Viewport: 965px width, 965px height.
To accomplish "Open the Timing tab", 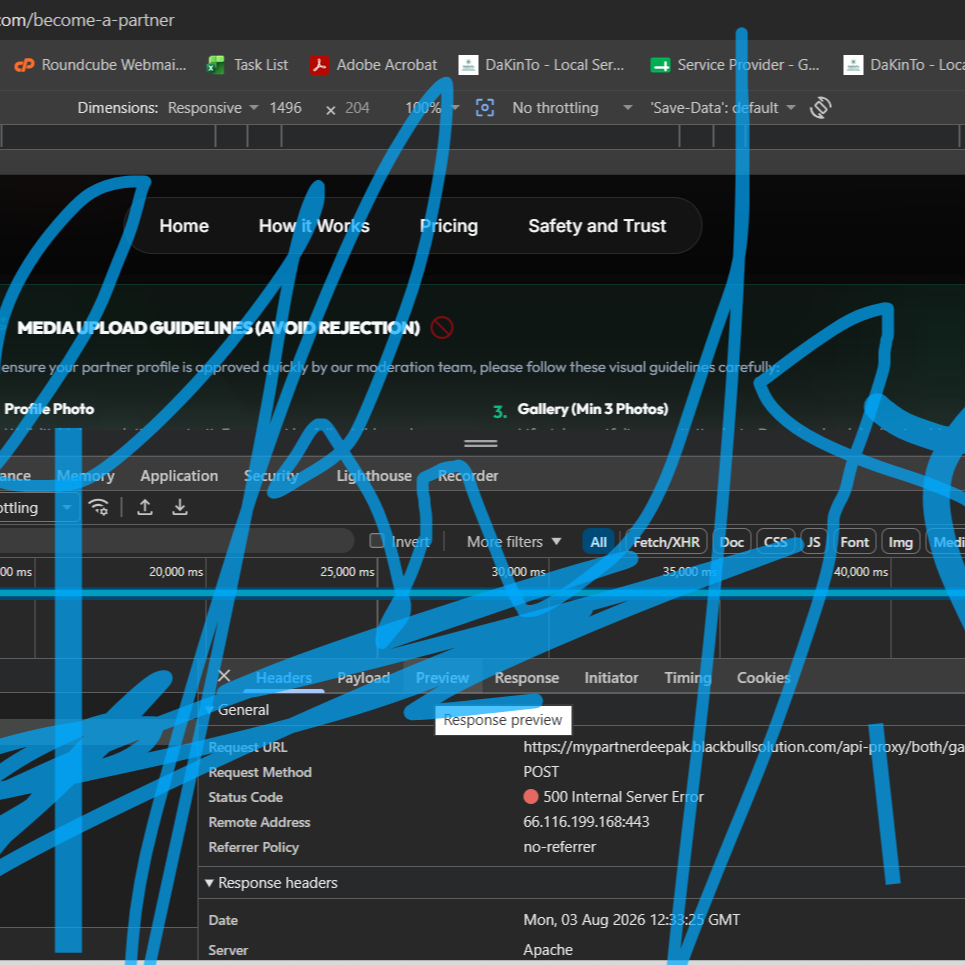I will click(x=687, y=678).
